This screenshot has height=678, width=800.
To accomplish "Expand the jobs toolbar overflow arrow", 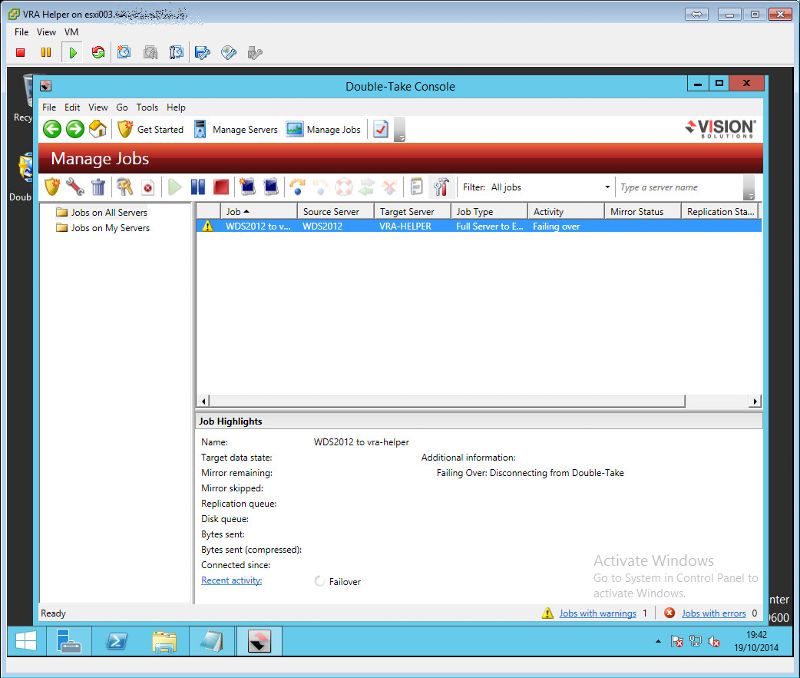I will [748, 188].
